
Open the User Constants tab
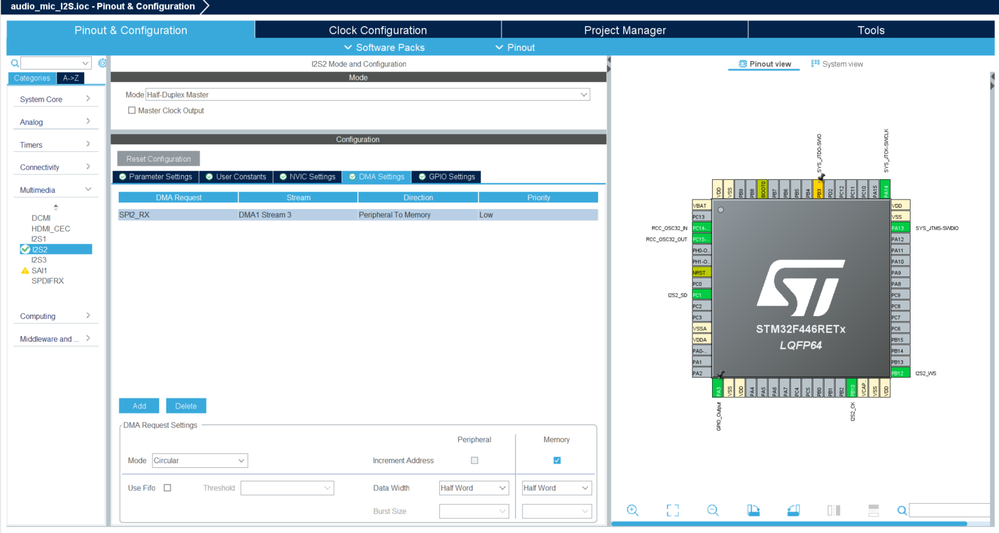click(236, 177)
